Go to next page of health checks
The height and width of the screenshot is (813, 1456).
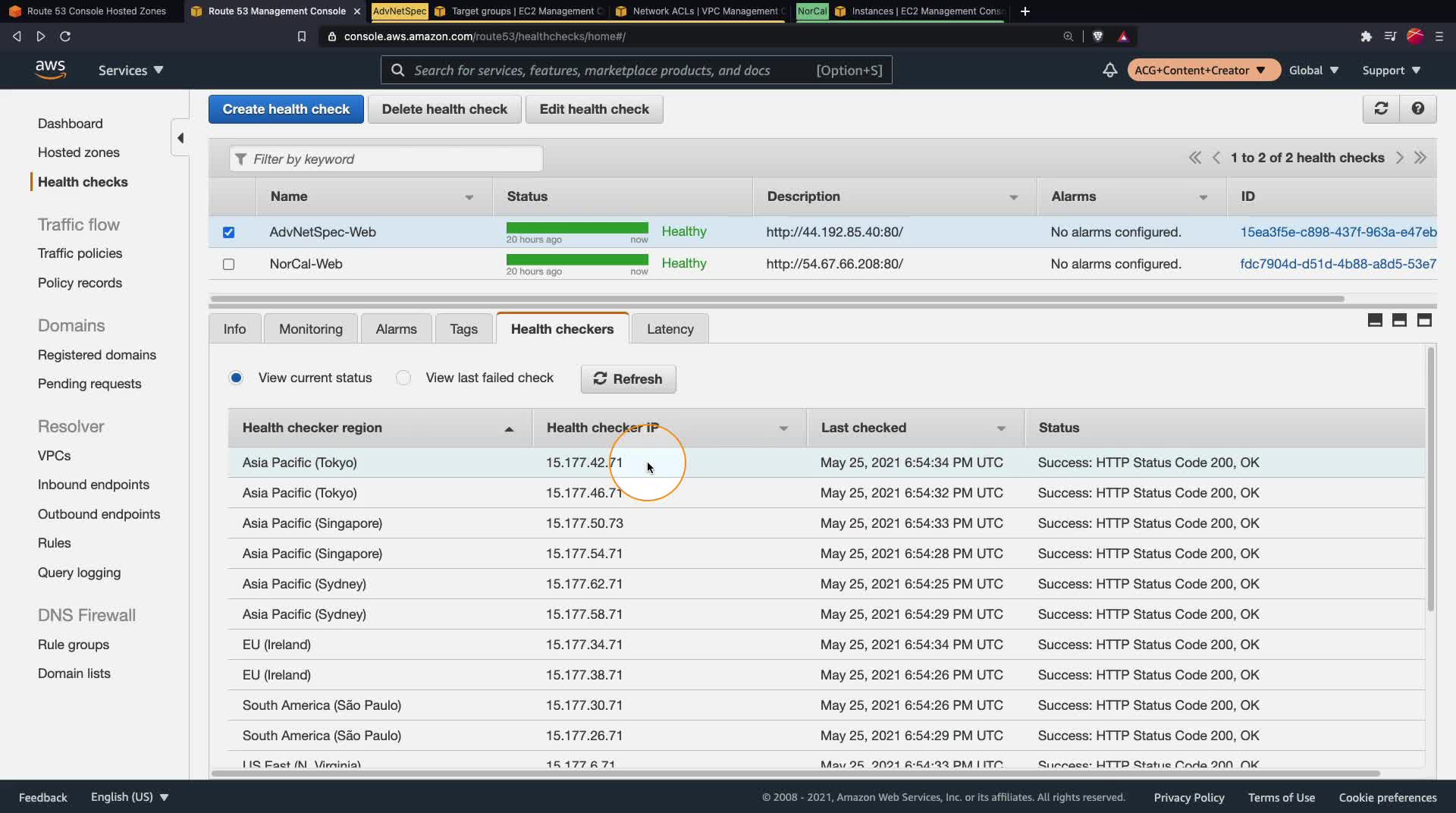pyautogui.click(x=1399, y=158)
